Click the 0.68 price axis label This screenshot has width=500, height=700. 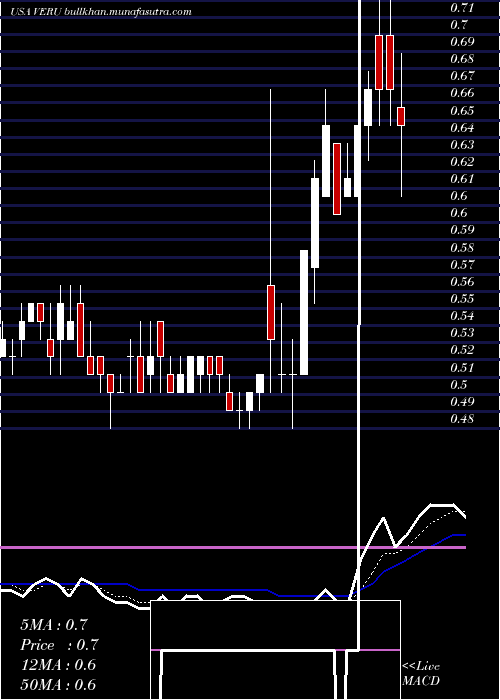[x=462, y=59]
